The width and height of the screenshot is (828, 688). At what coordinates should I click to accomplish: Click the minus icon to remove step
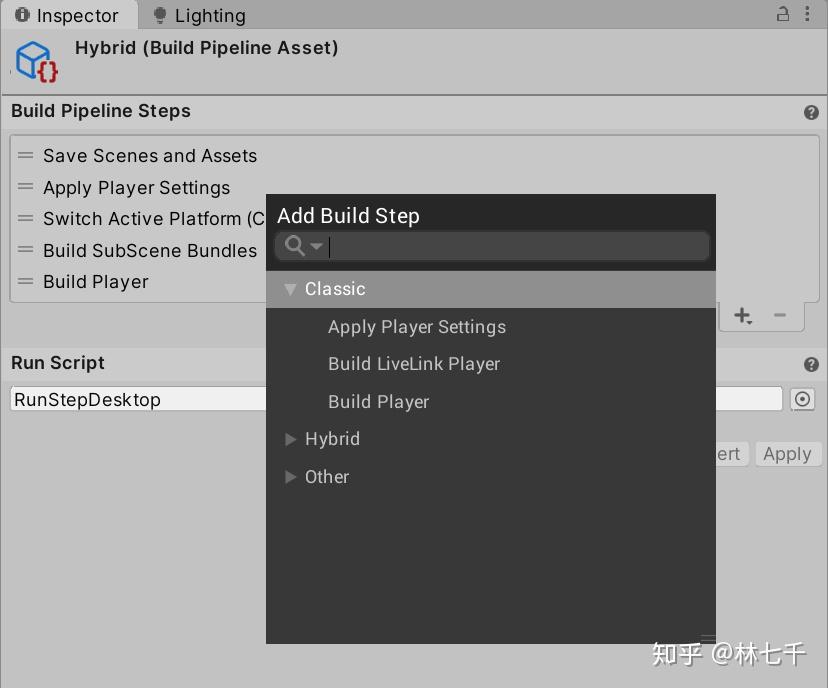point(780,315)
